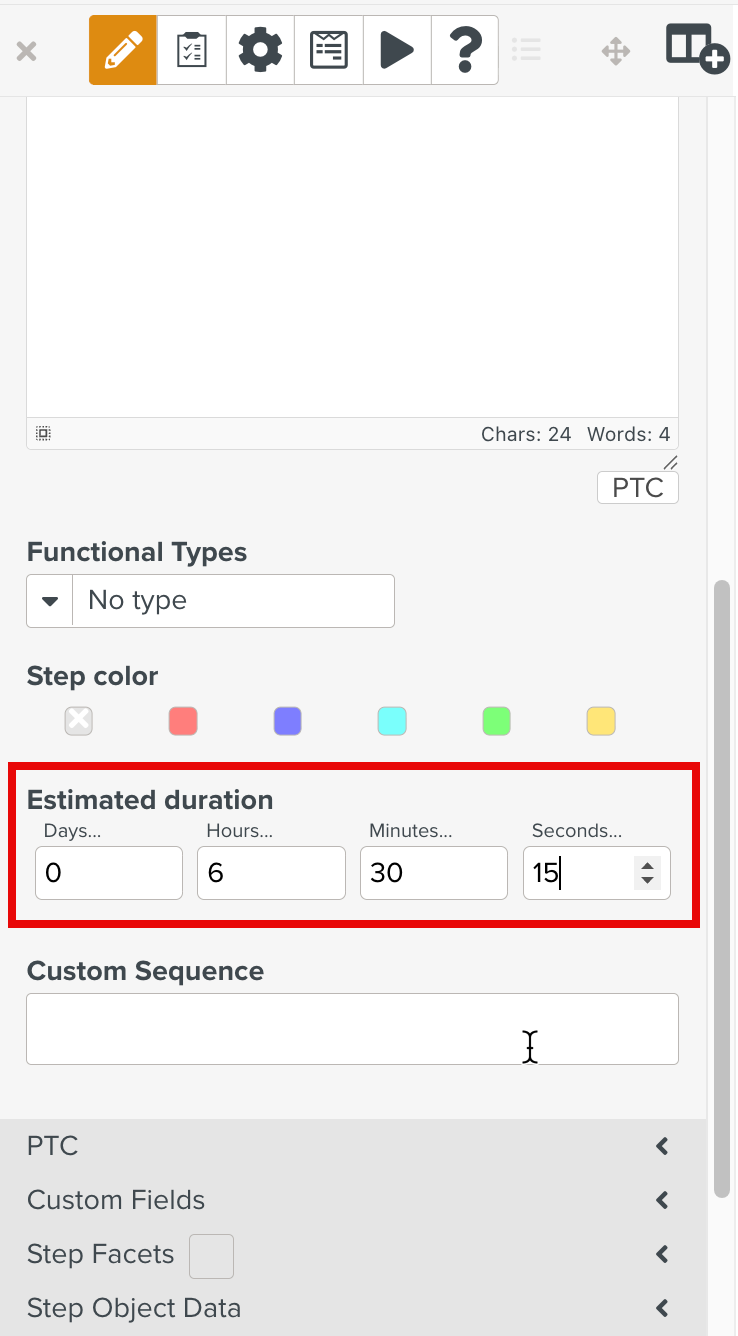Click the Hours duration input field

pos(271,873)
